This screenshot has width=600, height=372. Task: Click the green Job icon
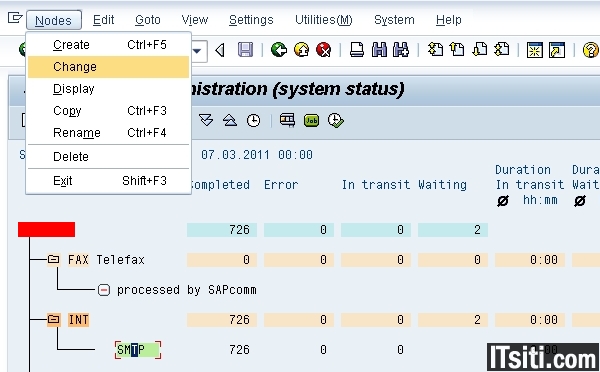click(311, 121)
